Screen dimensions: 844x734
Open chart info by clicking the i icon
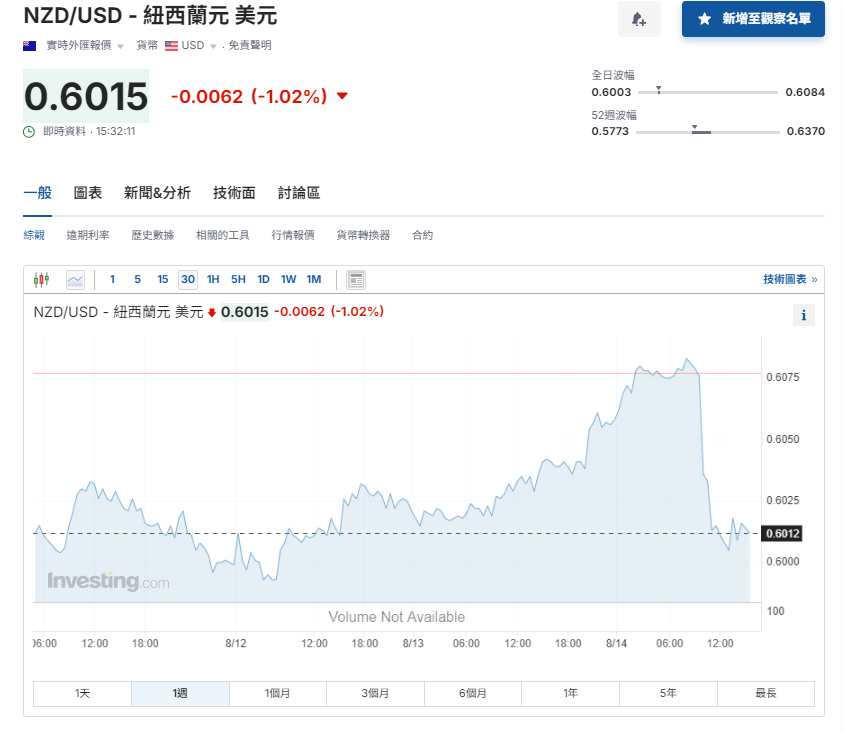point(803,315)
